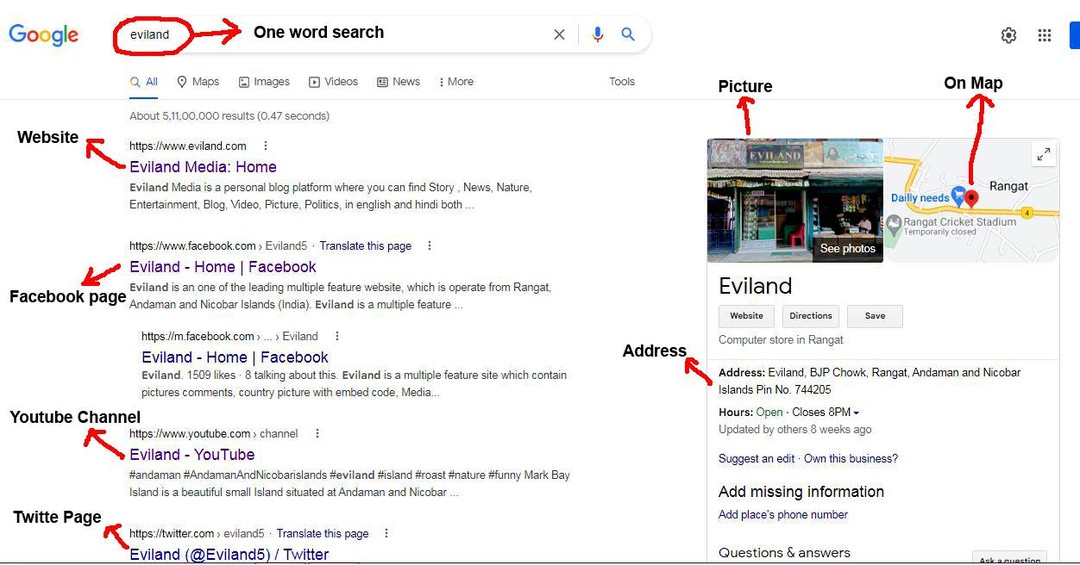The width and height of the screenshot is (1080, 565).
Task: Click the Questions & answers heading
Action: tap(784, 552)
